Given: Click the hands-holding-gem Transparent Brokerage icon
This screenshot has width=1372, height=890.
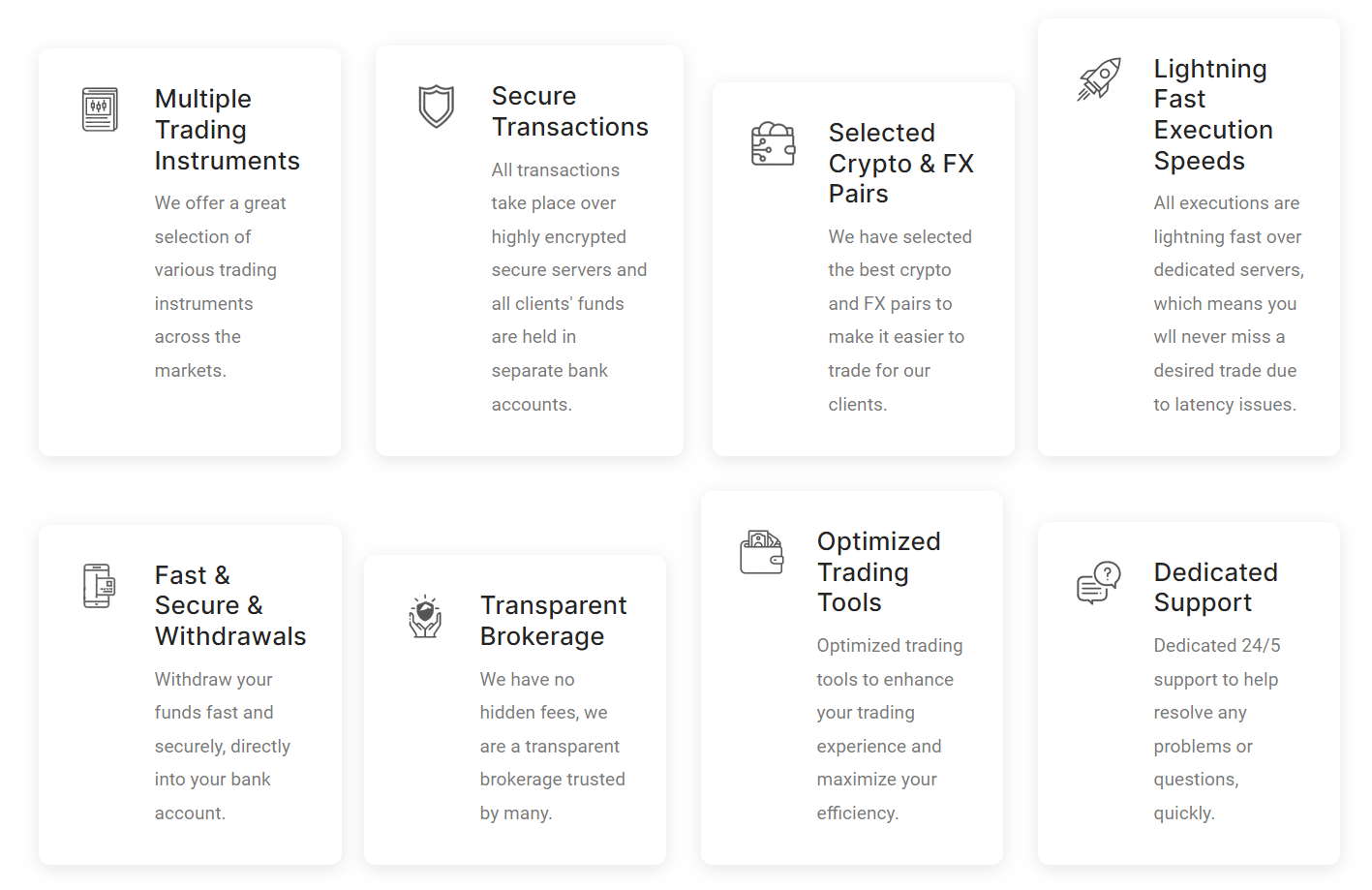Looking at the screenshot, I should tap(425, 616).
